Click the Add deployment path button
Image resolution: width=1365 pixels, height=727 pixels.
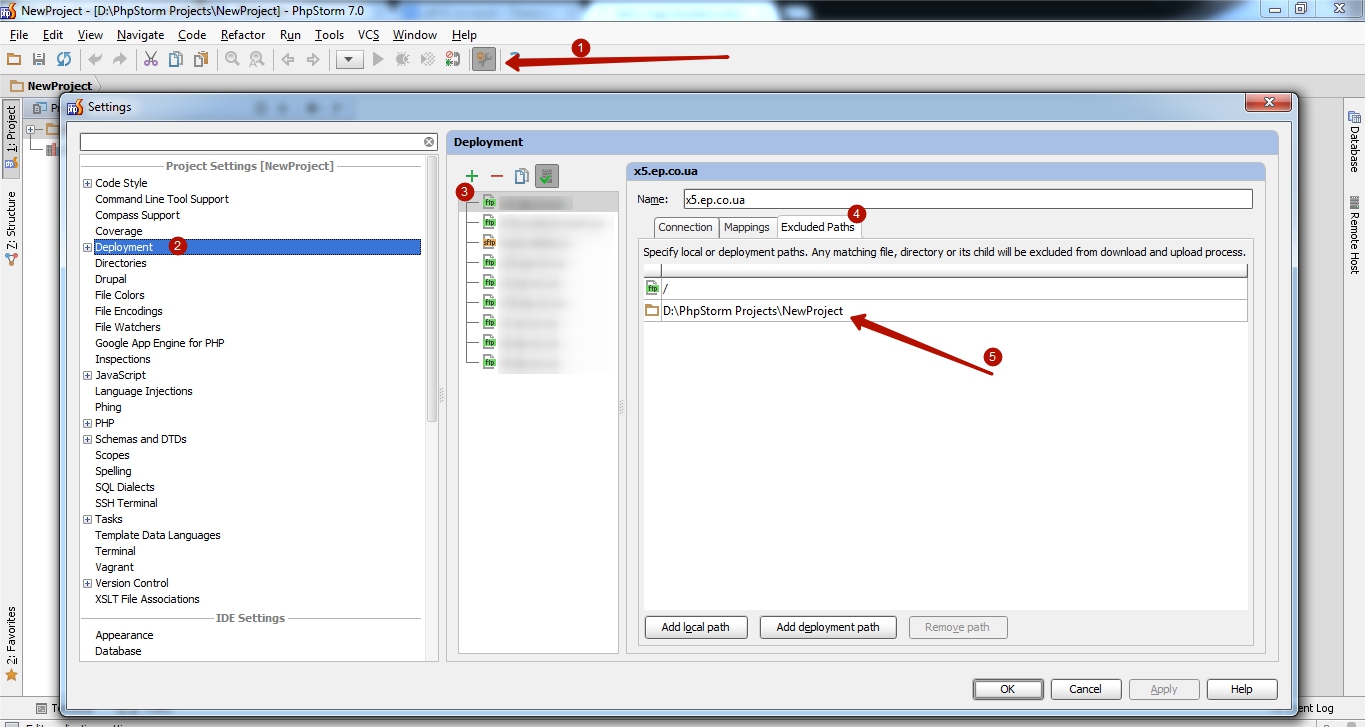828,627
